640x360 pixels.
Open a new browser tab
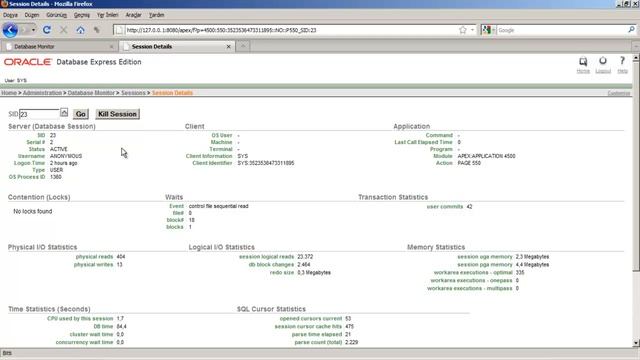point(243,46)
